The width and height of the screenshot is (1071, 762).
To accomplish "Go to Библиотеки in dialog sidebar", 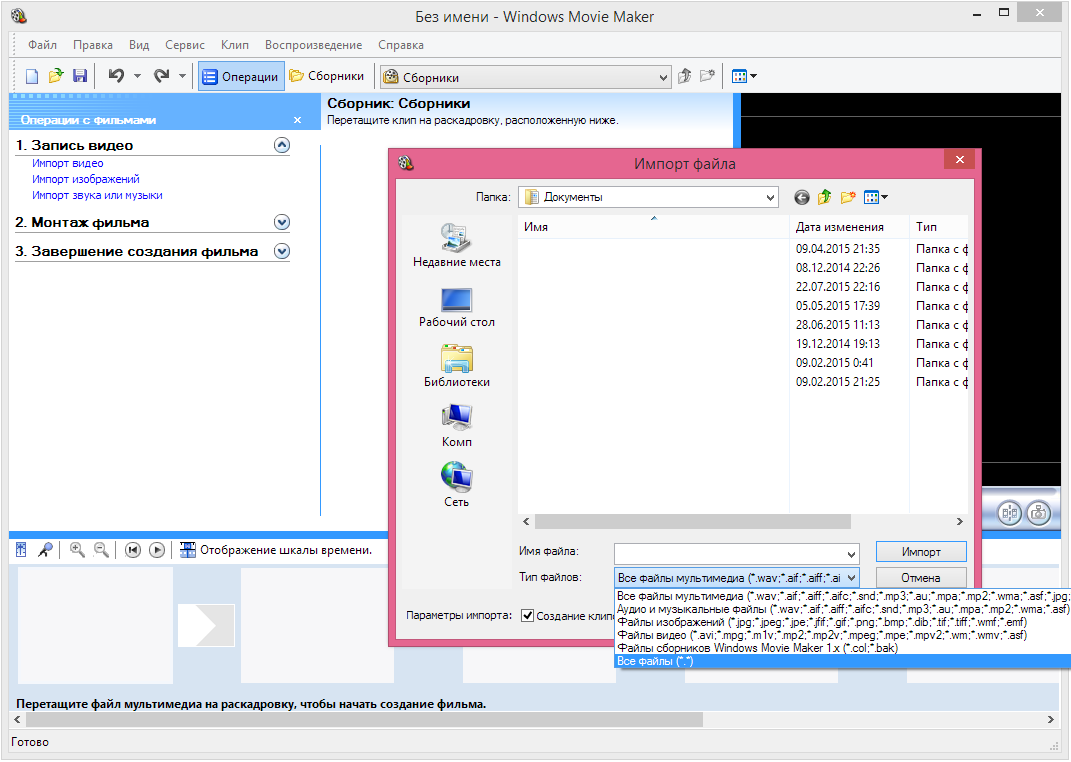I will pos(456,365).
